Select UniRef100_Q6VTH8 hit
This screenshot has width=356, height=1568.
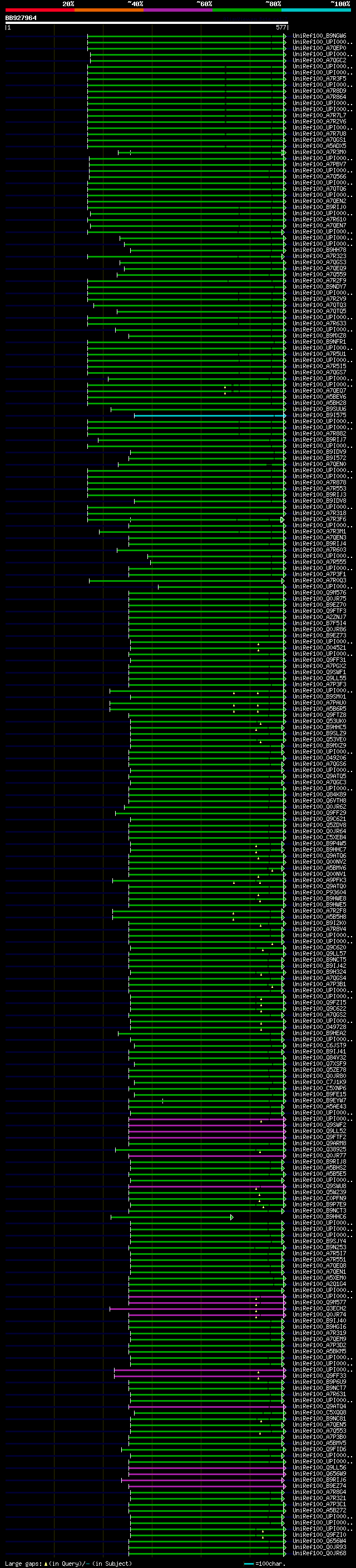point(319,800)
